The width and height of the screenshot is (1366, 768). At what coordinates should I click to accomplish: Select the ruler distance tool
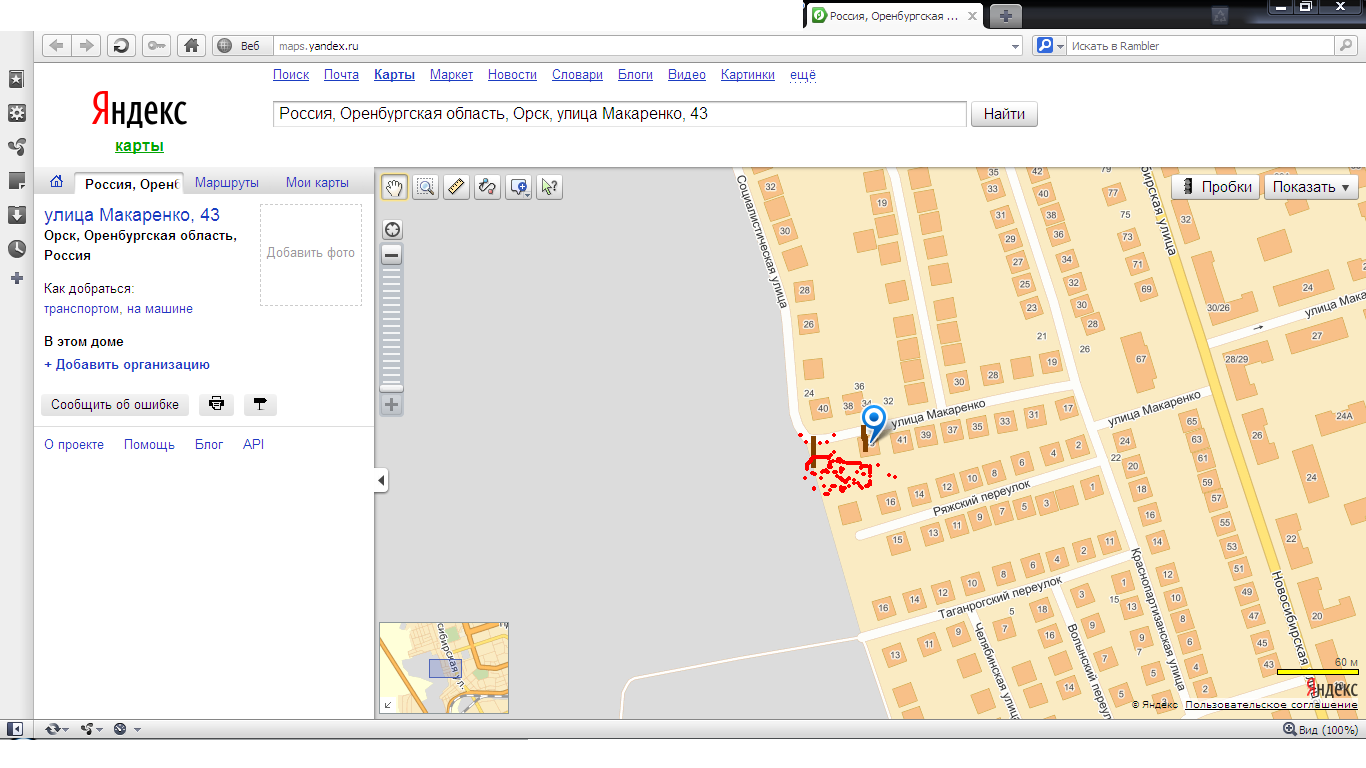(456, 186)
